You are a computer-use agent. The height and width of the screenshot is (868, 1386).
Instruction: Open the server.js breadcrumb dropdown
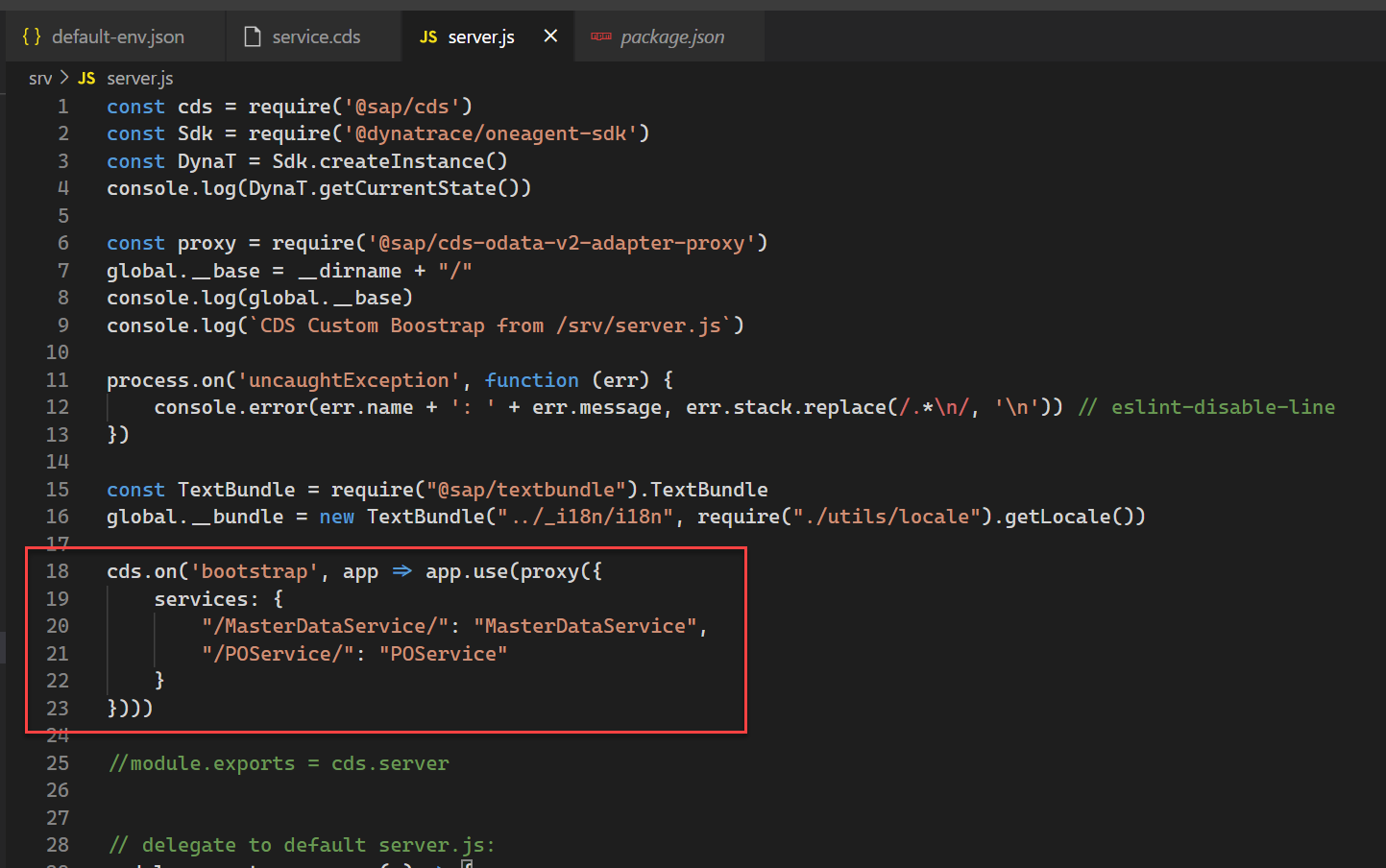pos(139,78)
